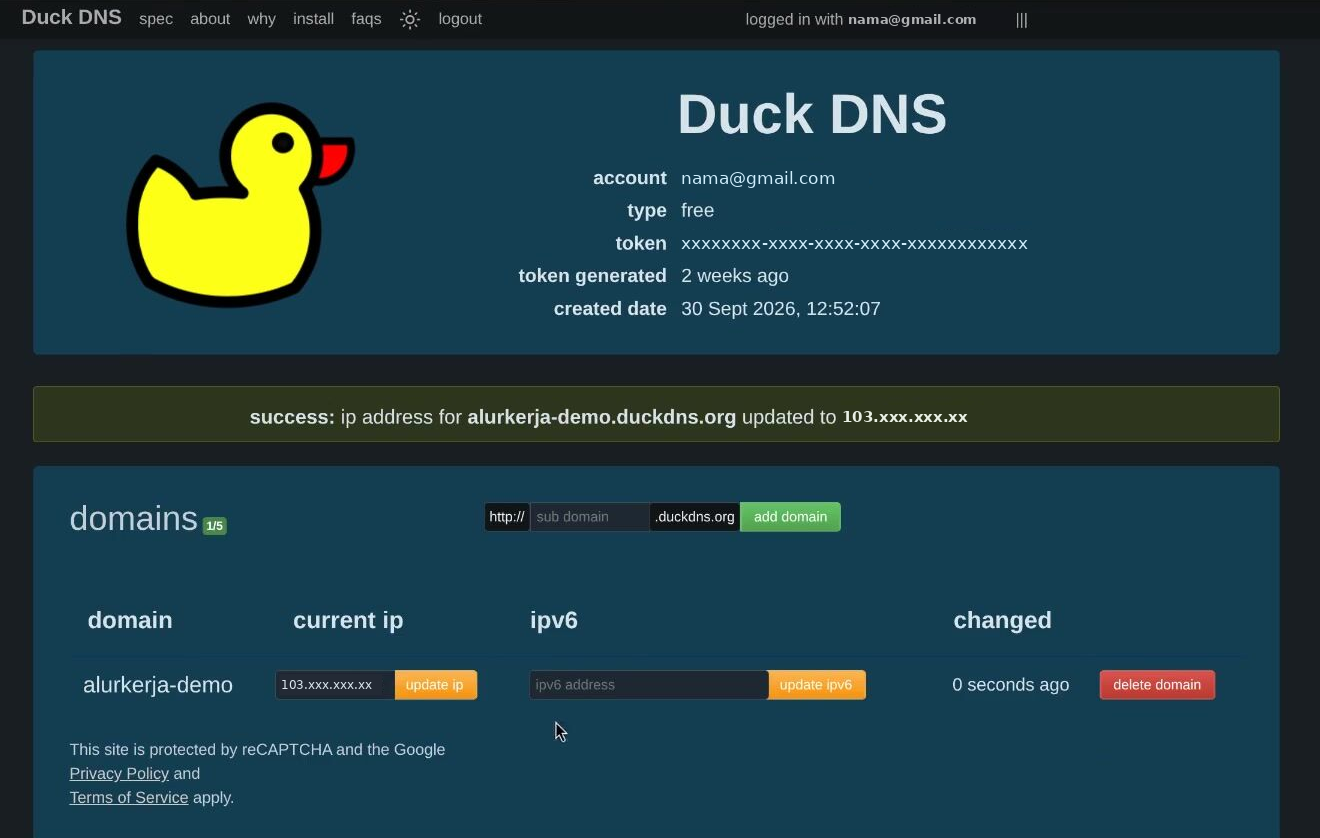The height and width of the screenshot is (838, 1320).
Task: Click the update ipv6 button
Action: pyautogui.click(x=816, y=685)
